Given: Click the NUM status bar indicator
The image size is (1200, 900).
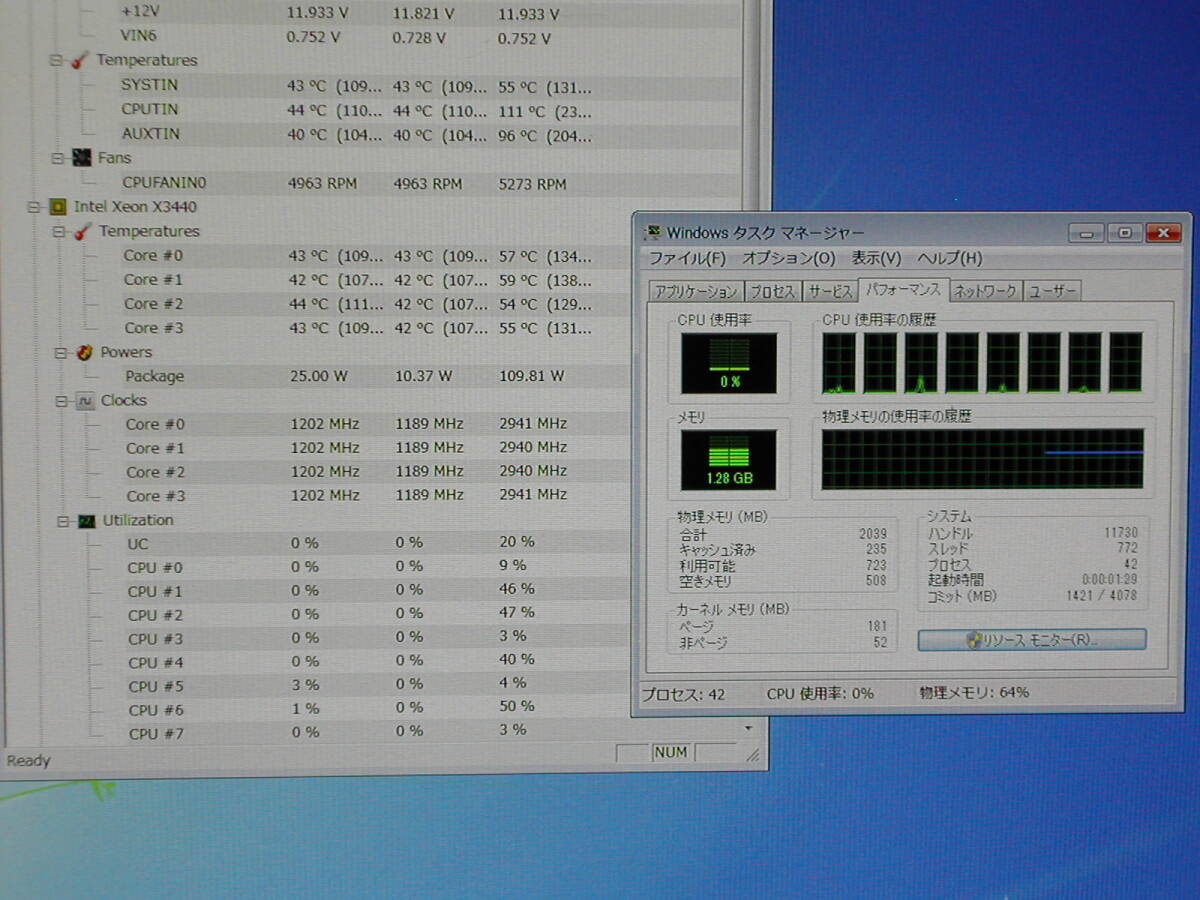Looking at the screenshot, I should pyautogui.click(x=671, y=752).
